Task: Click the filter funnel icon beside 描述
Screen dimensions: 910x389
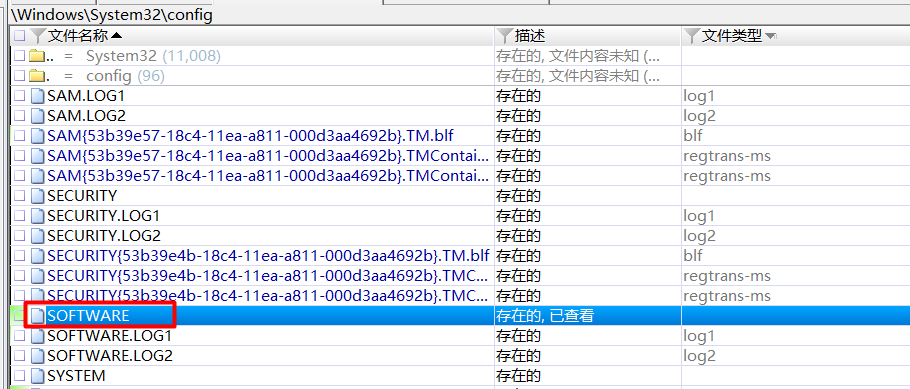Action: pos(505,36)
